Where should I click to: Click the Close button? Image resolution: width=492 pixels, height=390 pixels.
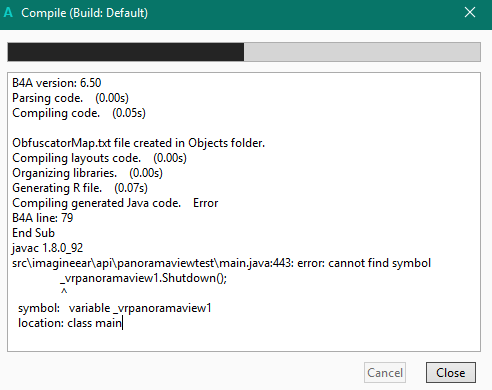pos(451,373)
